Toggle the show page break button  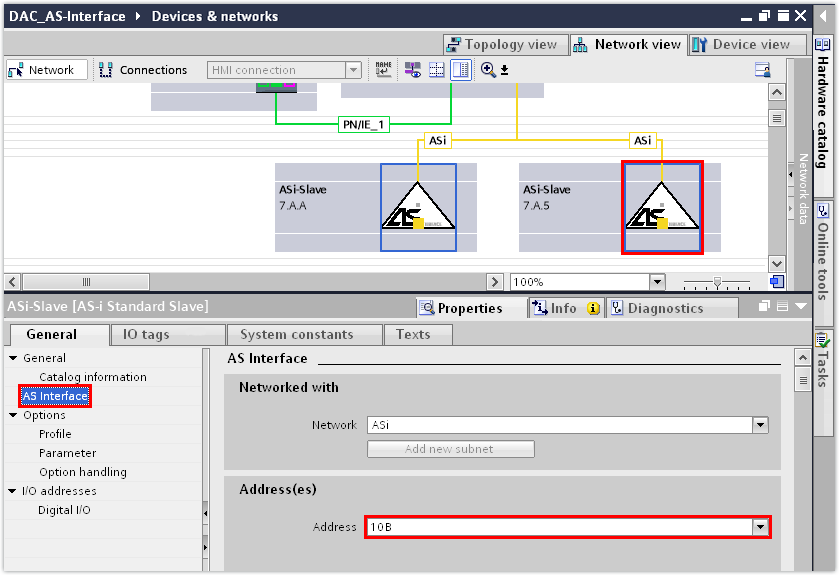(437, 70)
